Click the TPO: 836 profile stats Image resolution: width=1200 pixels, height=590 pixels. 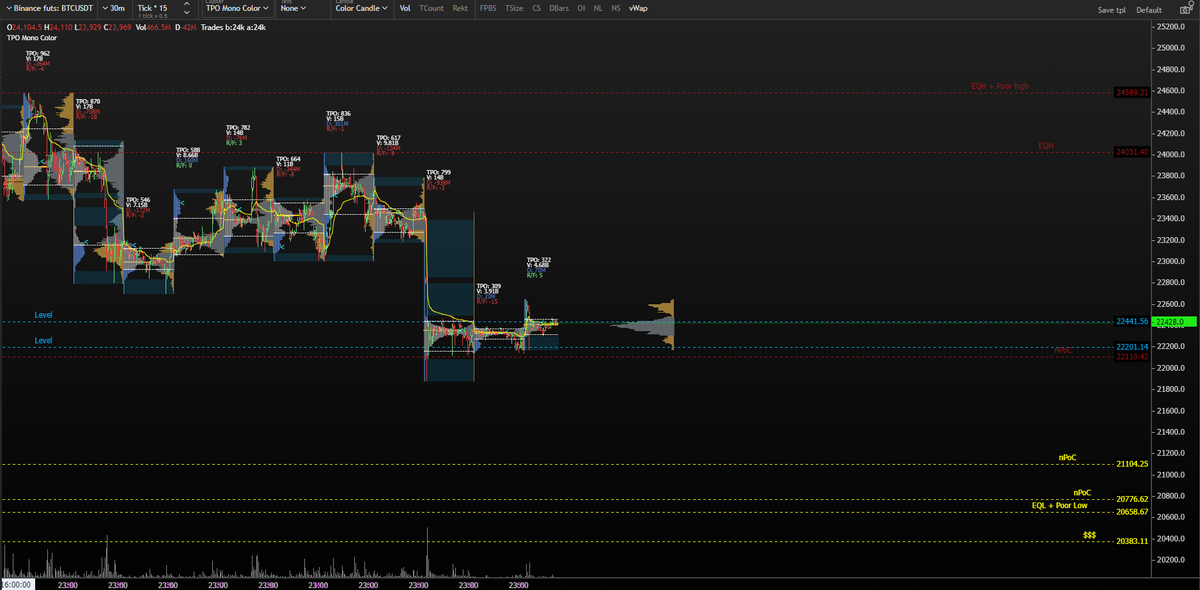339,121
